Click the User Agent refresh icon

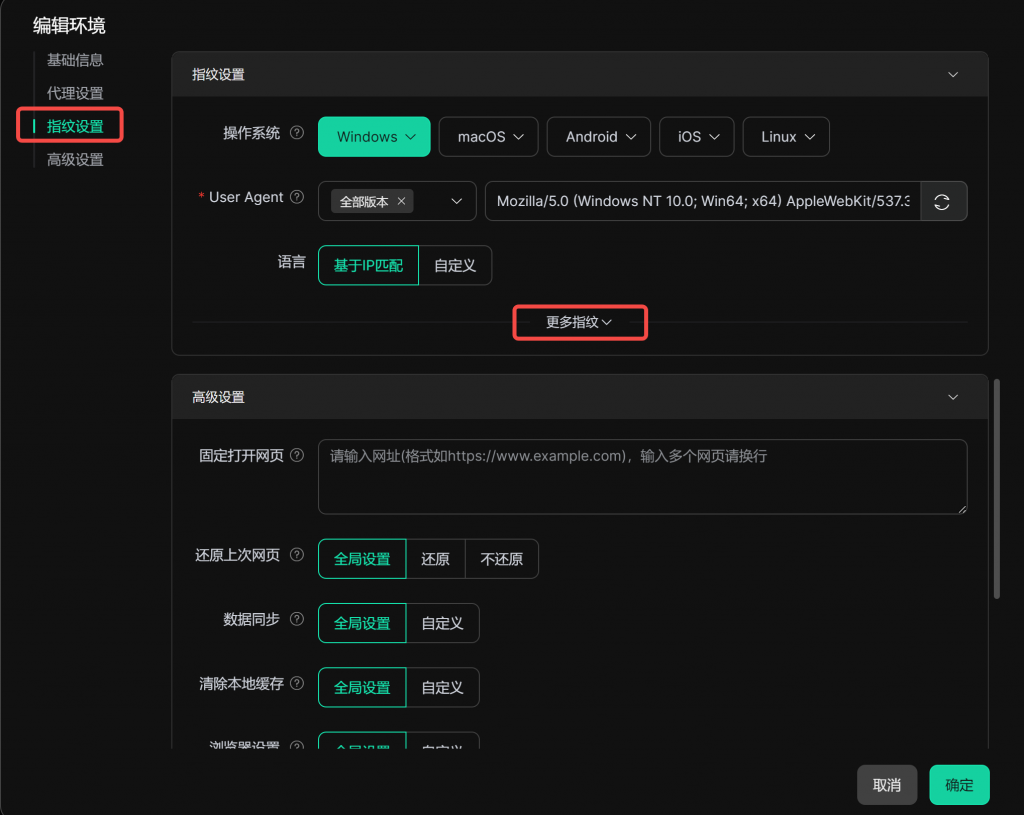pos(941,201)
